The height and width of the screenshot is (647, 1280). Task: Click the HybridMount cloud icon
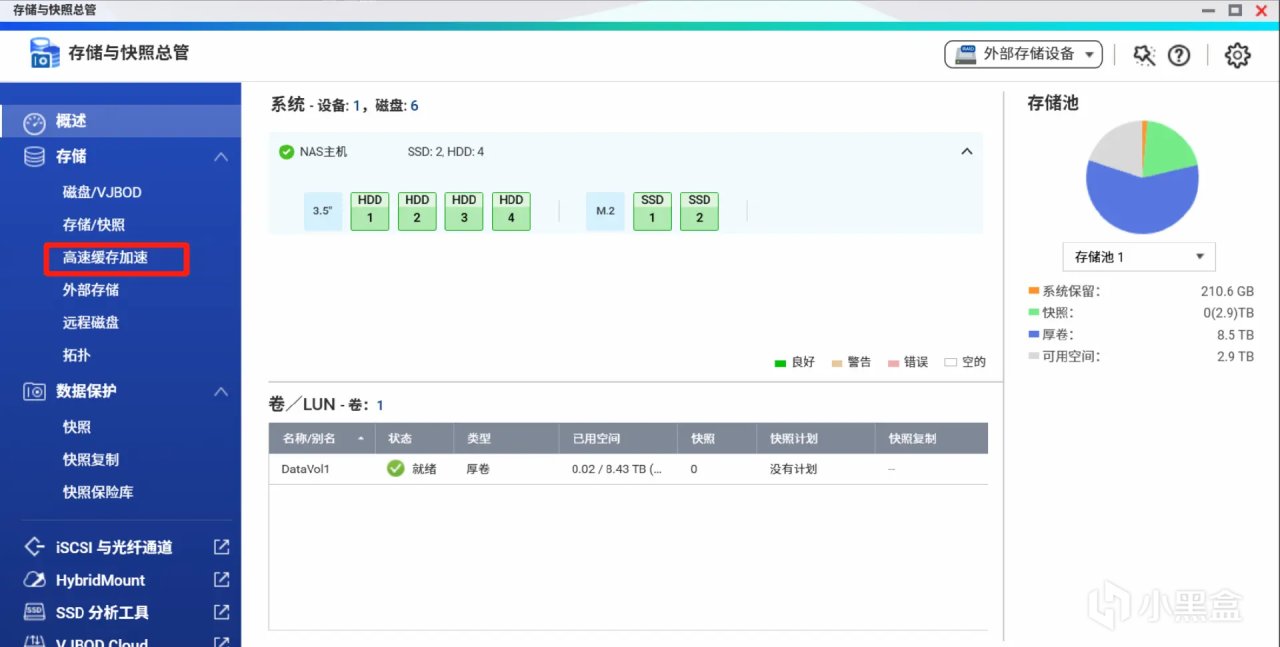point(35,580)
